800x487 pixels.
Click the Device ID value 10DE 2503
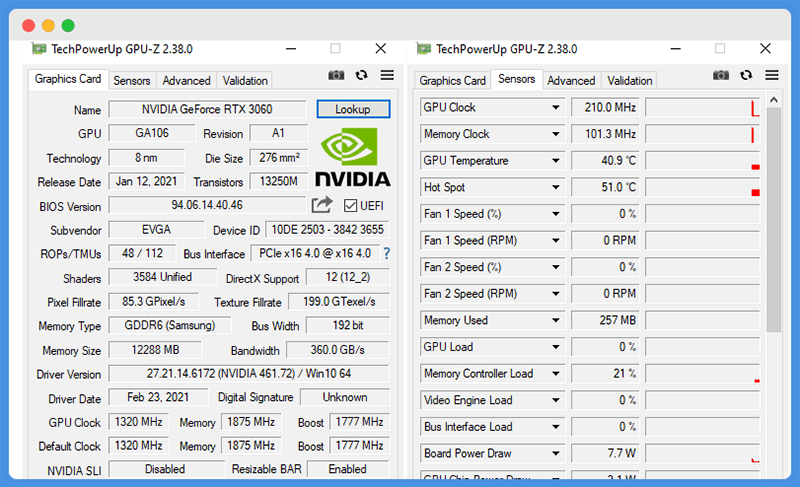[327, 229]
